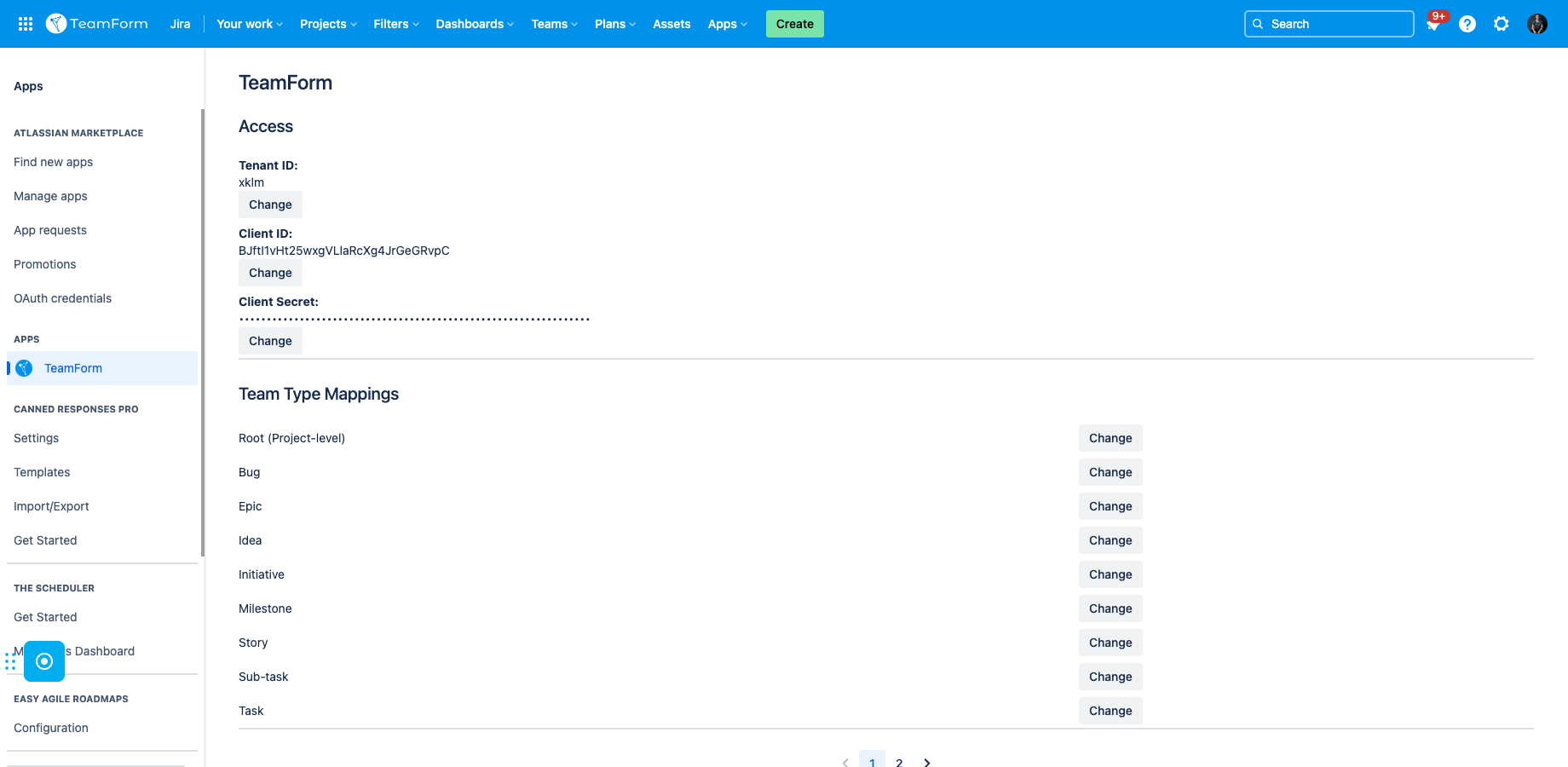1568x767 pixels.
Task: Open Easy Agile Roadmaps Configuration
Action: tap(51, 728)
